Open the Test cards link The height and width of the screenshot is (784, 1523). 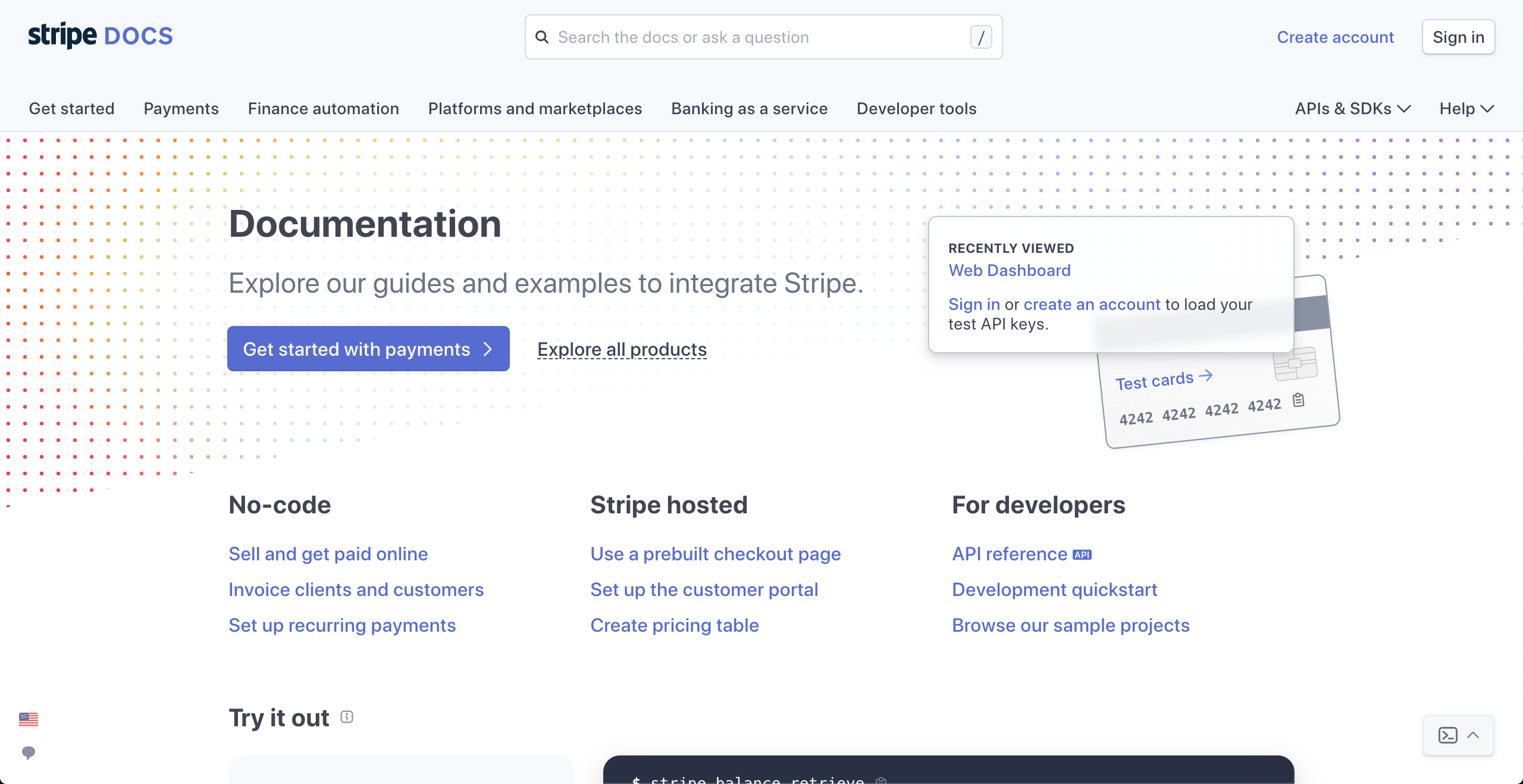click(x=1155, y=381)
